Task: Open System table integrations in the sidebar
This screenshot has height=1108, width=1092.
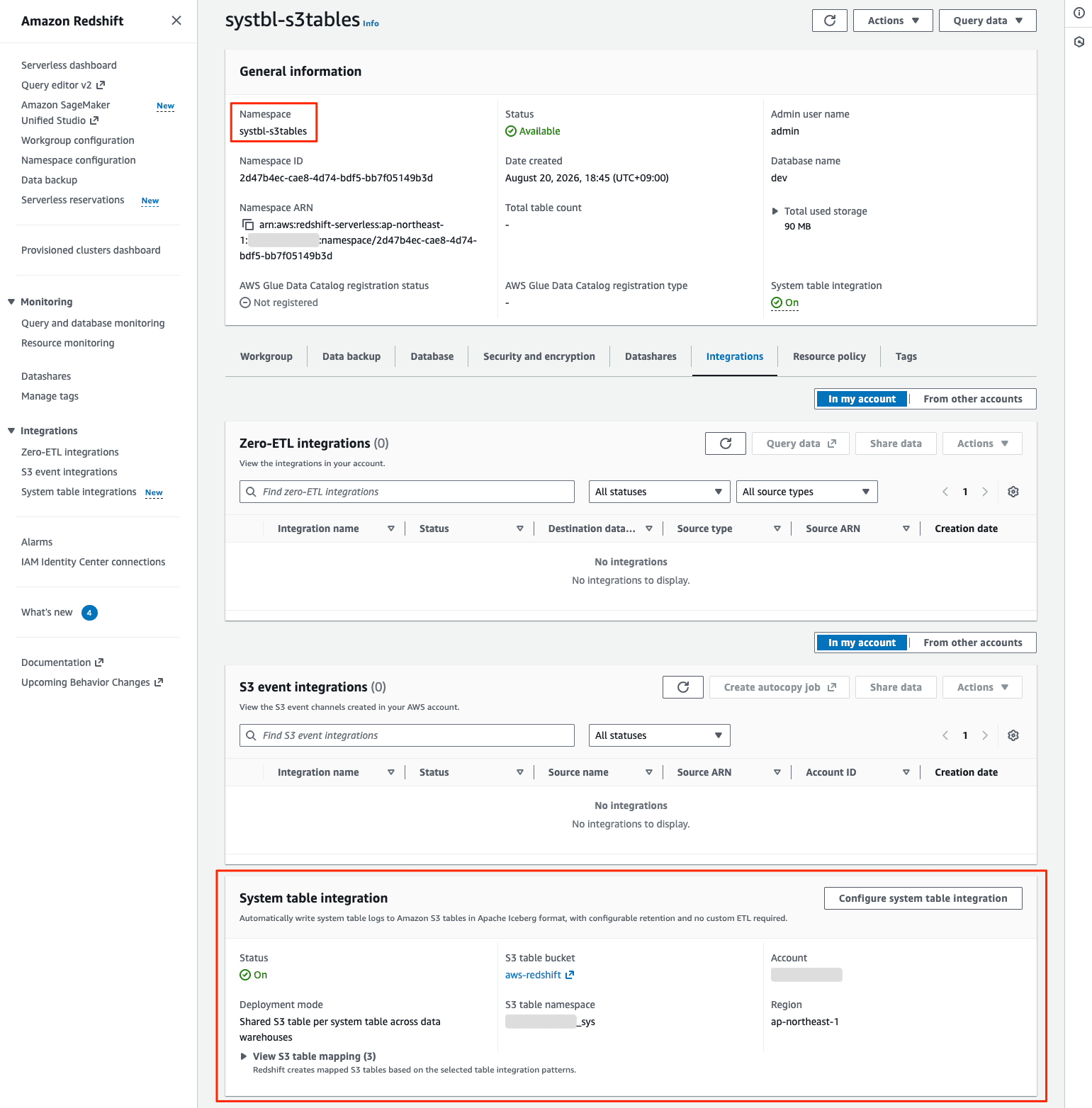Action: 79,492
